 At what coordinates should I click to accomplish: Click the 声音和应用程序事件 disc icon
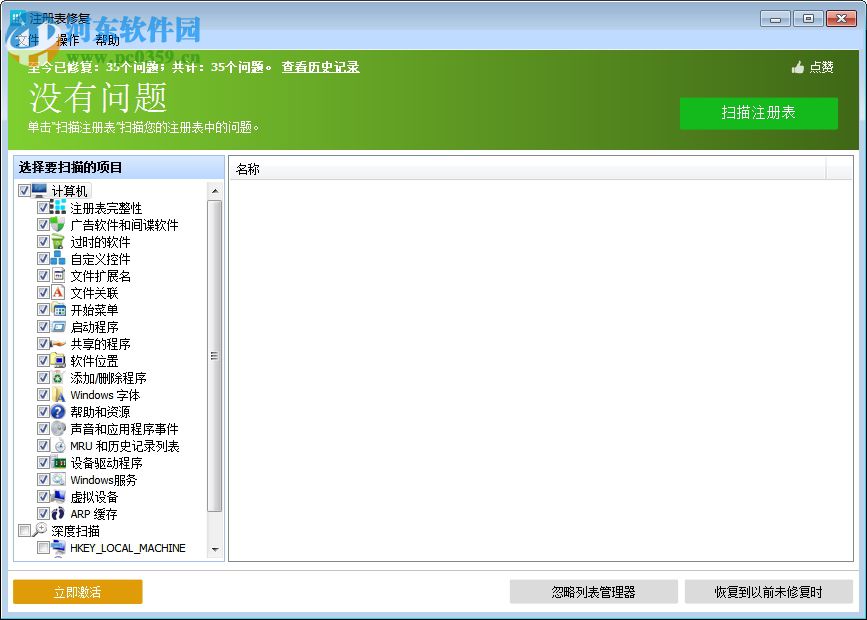coord(58,428)
